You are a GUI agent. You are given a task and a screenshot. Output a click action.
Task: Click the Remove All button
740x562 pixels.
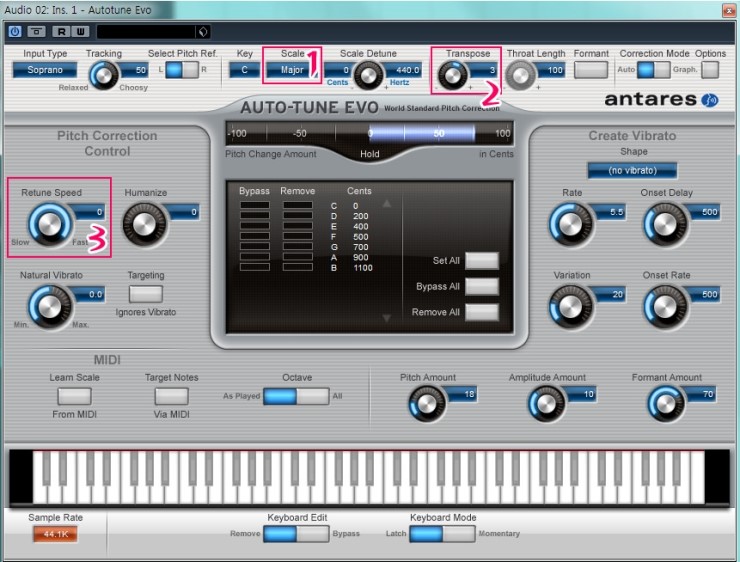point(482,312)
